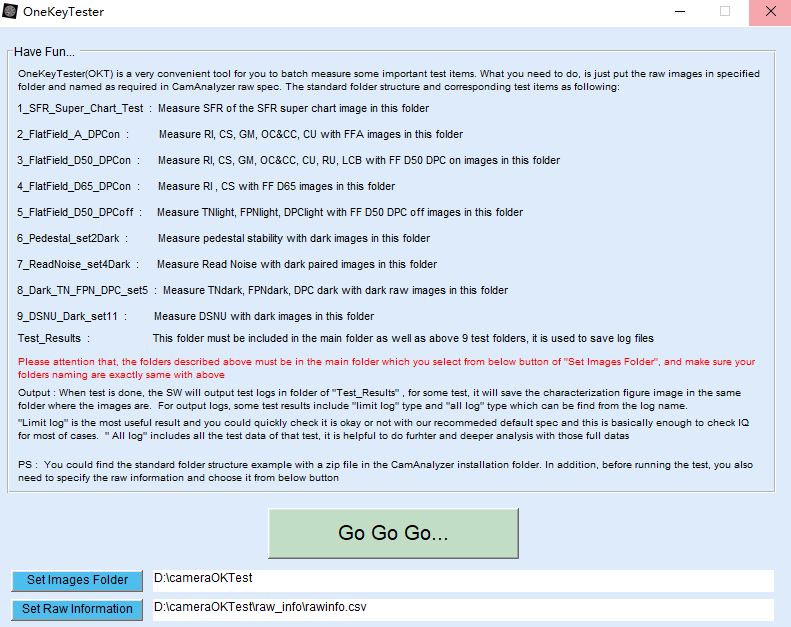
Task: Click the 'Output : When test is done' paragraph
Action: coord(379,399)
